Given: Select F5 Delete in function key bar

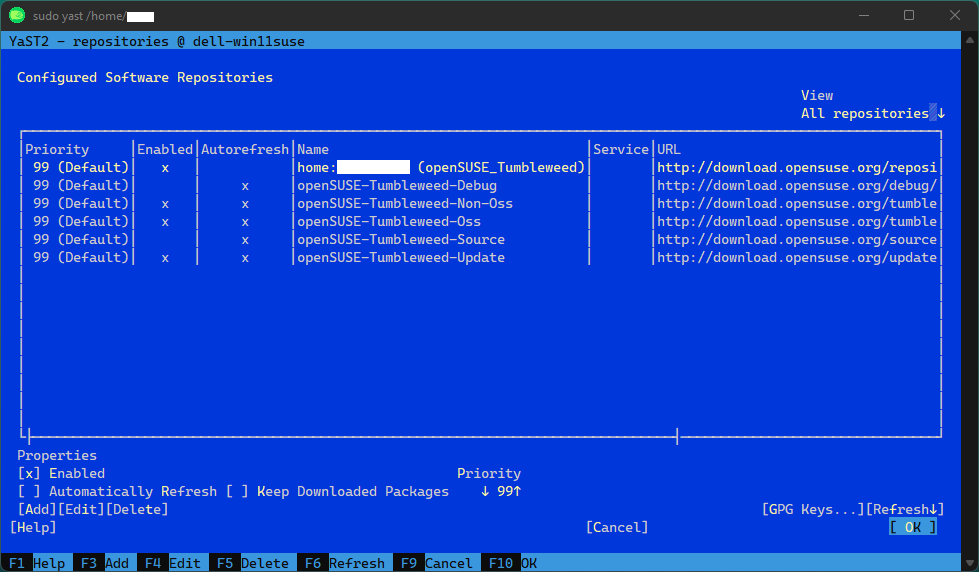Looking at the screenshot, I should coord(252,563).
